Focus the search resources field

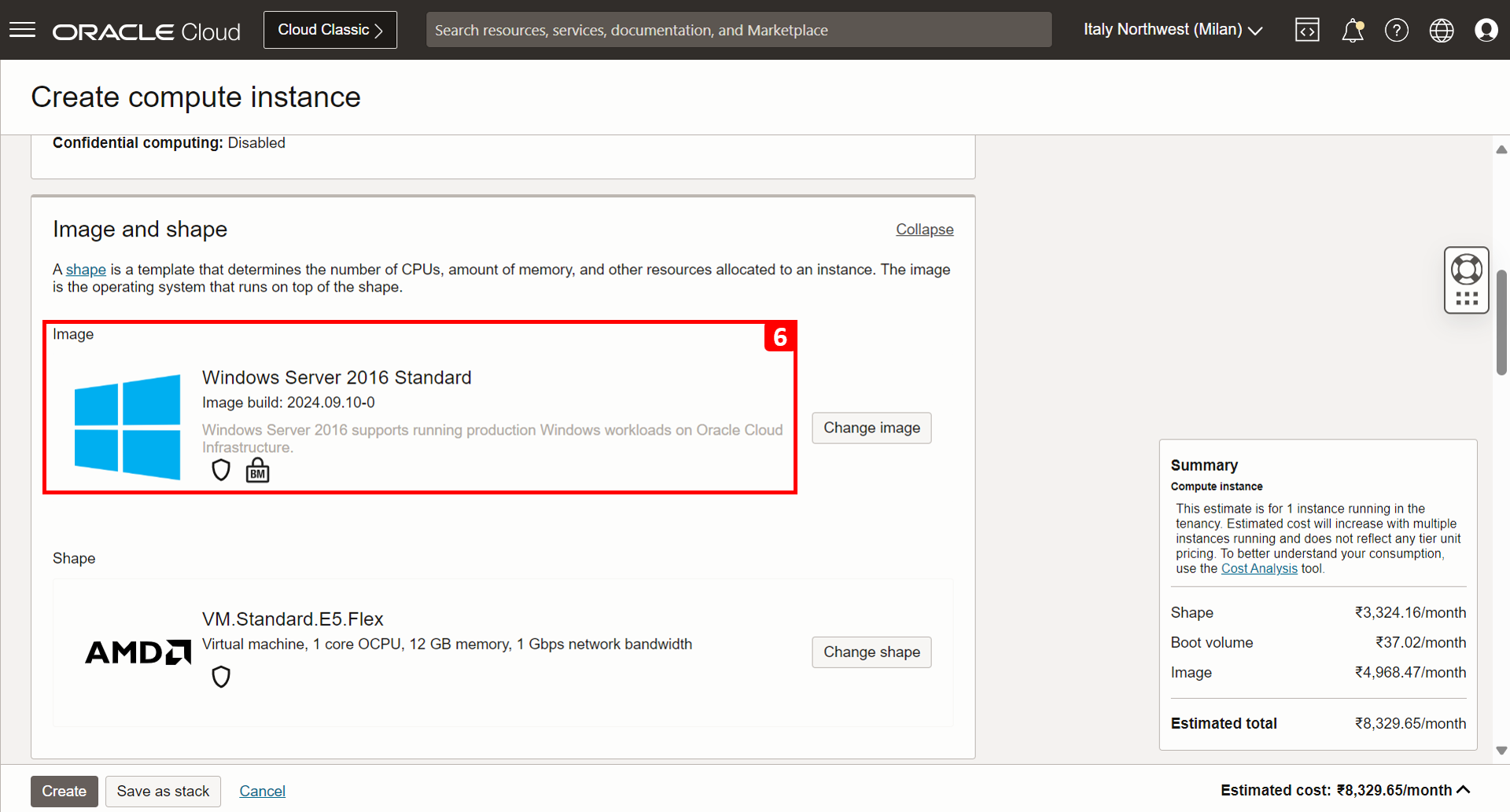tap(738, 30)
